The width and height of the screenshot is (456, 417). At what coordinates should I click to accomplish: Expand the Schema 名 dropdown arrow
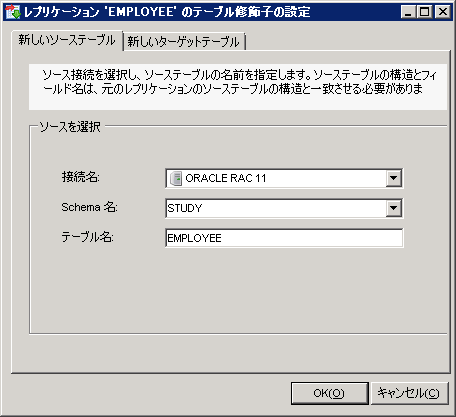click(x=394, y=208)
